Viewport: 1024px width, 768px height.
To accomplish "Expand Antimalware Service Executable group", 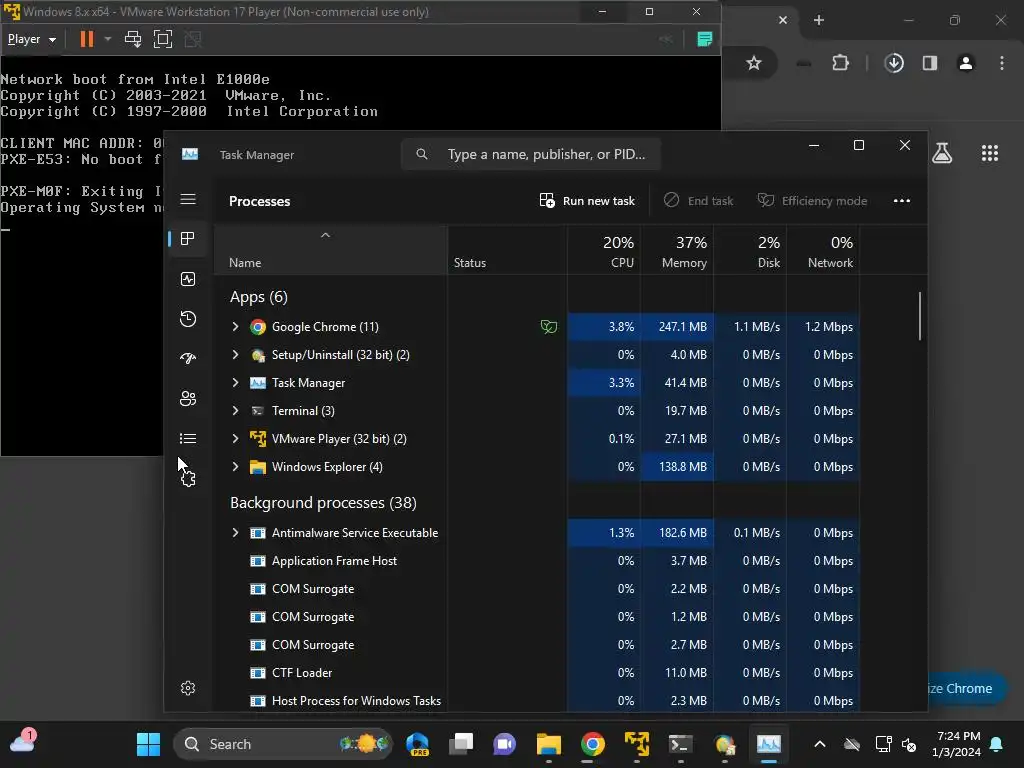I will (235, 533).
